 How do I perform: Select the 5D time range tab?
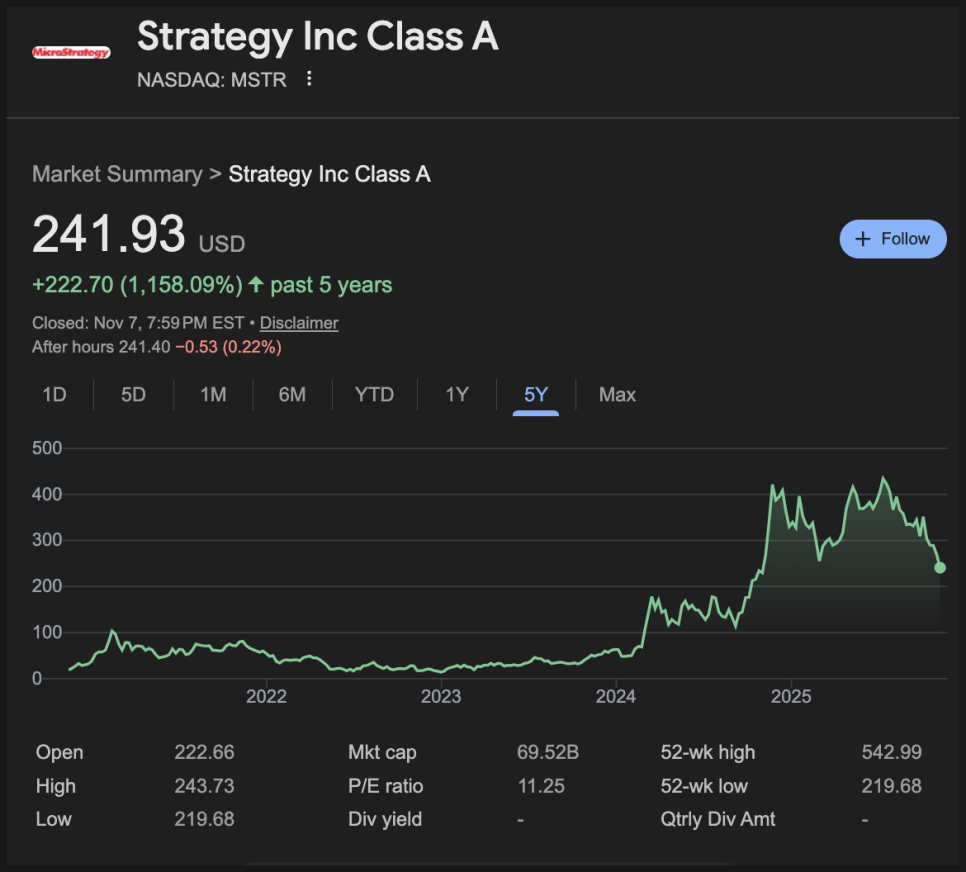tap(133, 395)
